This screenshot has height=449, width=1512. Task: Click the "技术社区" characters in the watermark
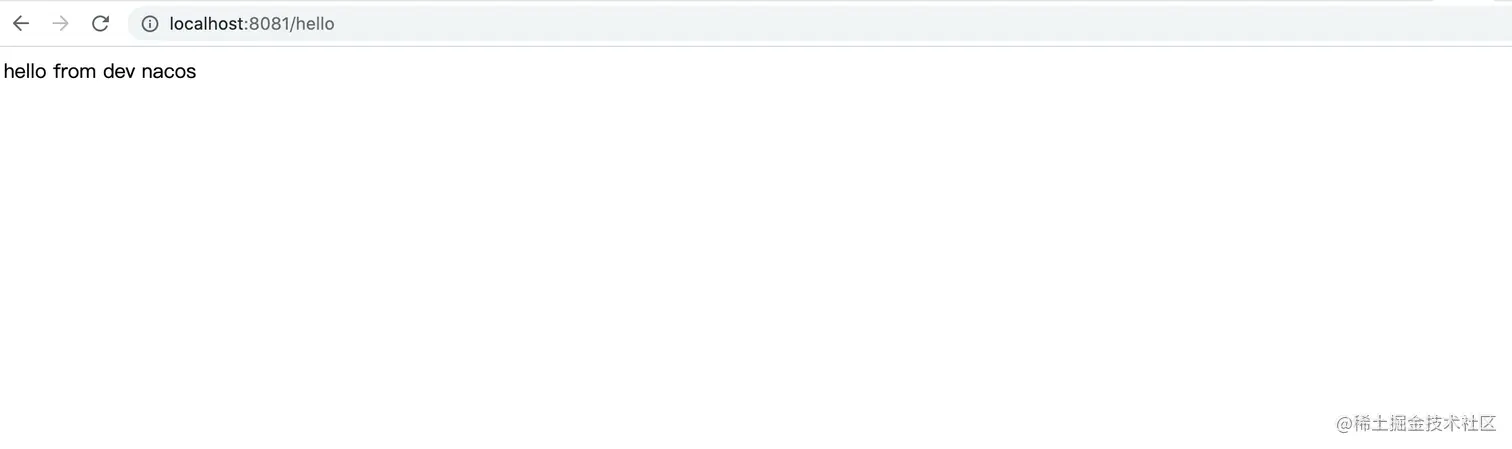(1462, 424)
